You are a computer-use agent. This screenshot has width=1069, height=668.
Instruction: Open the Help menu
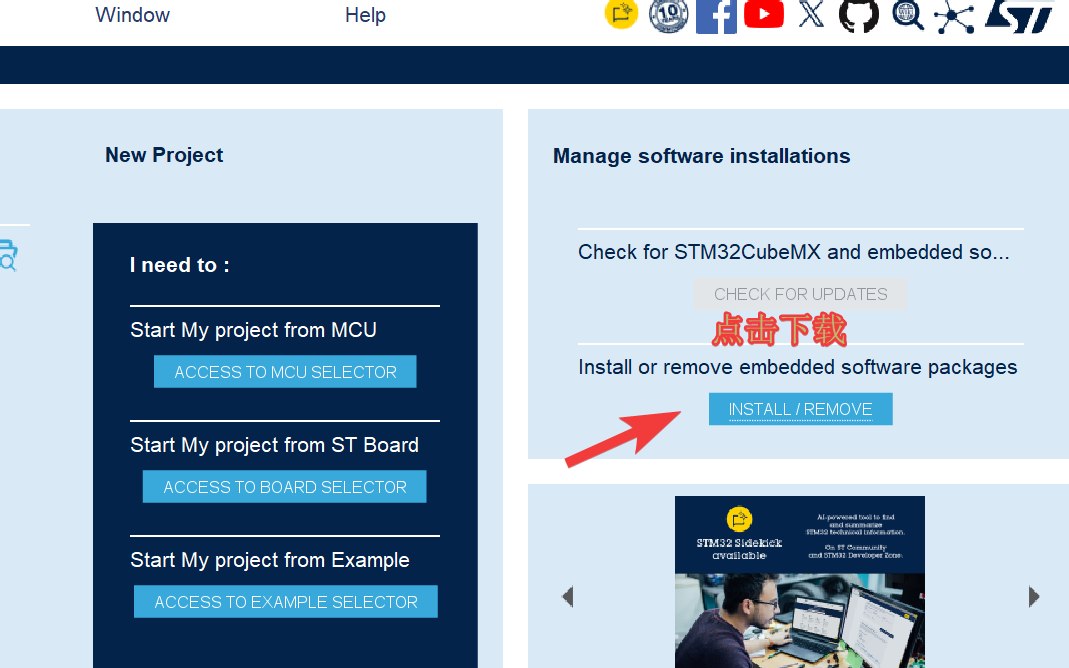(365, 15)
